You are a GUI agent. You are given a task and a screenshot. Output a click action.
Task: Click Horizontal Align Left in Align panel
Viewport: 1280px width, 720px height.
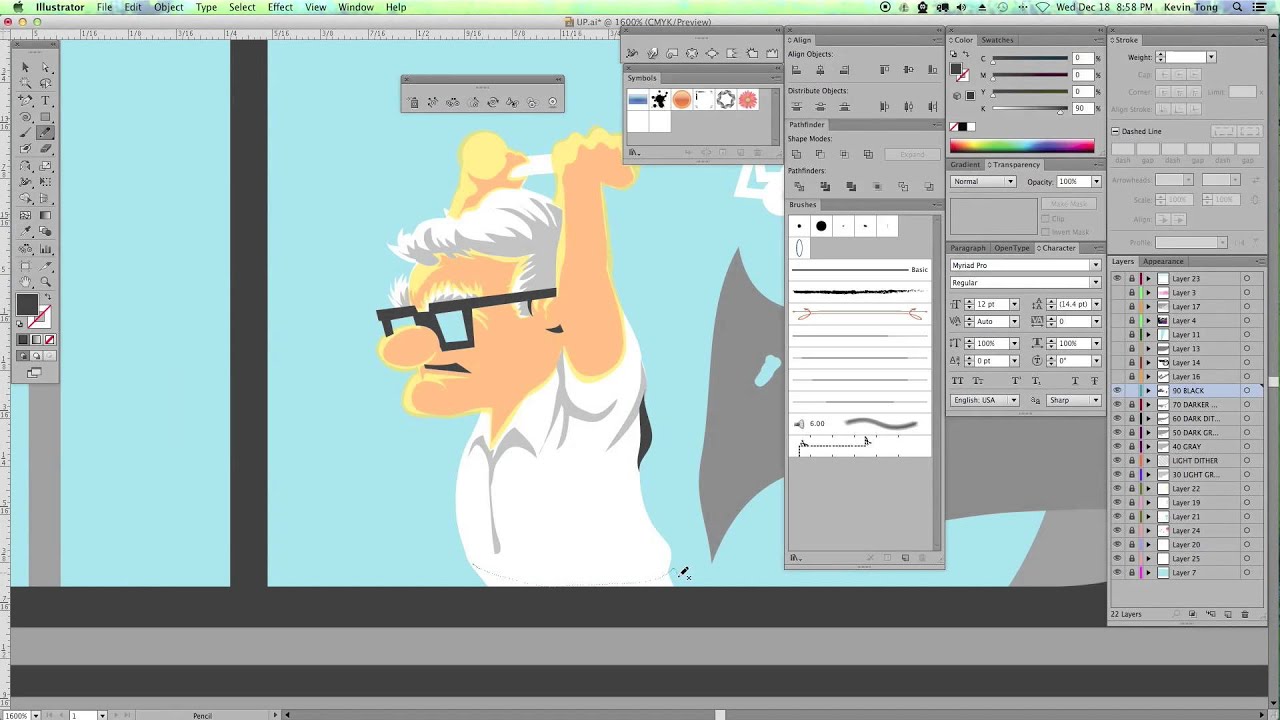(796, 70)
